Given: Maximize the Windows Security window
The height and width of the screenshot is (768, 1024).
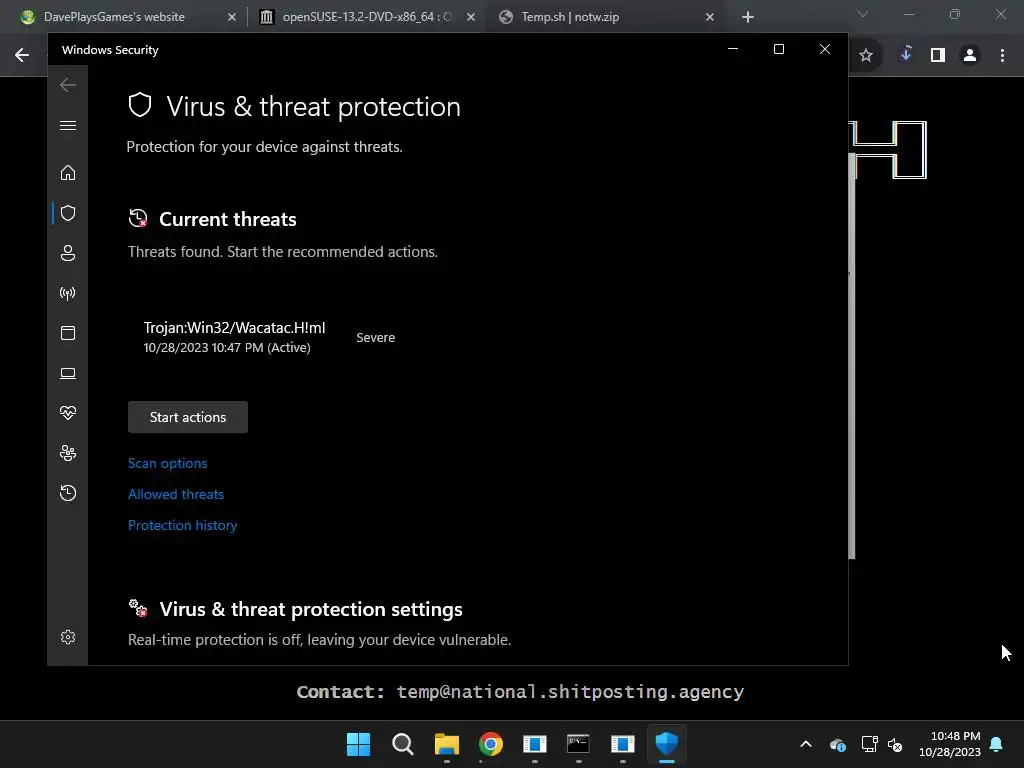Looking at the screenshot, I should point(778,50).
